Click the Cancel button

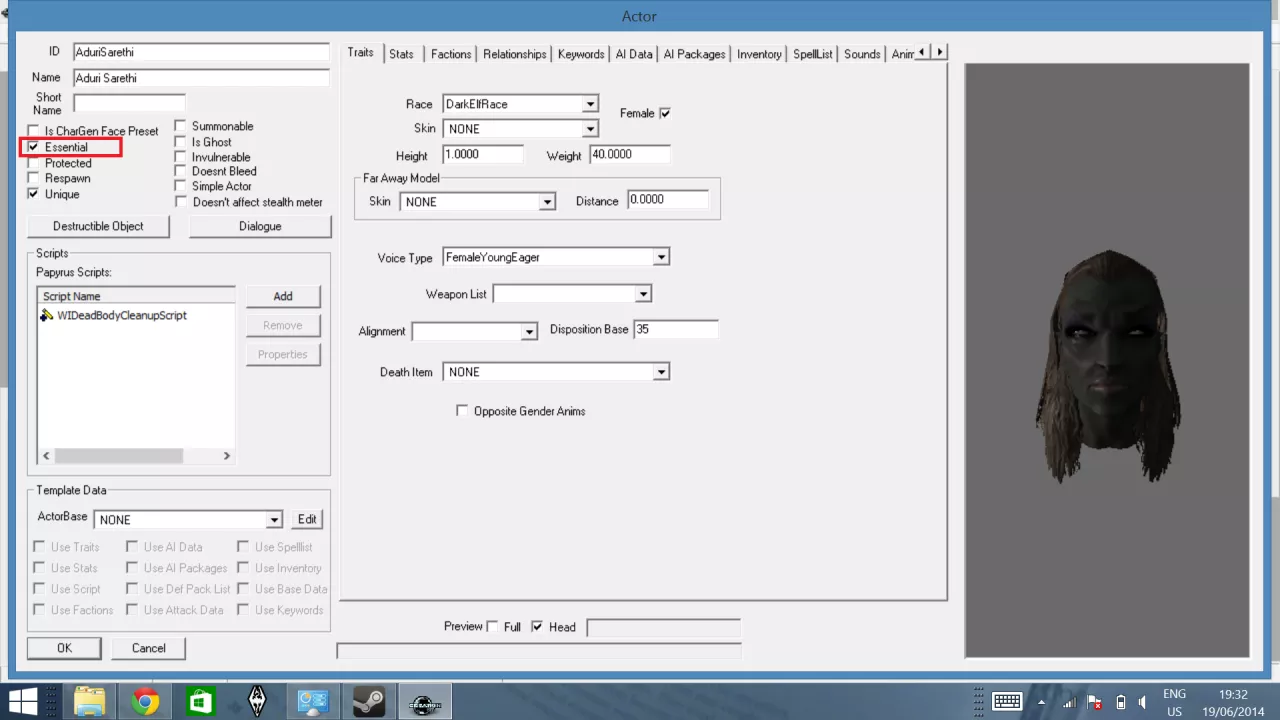click(x=149, y=648)
